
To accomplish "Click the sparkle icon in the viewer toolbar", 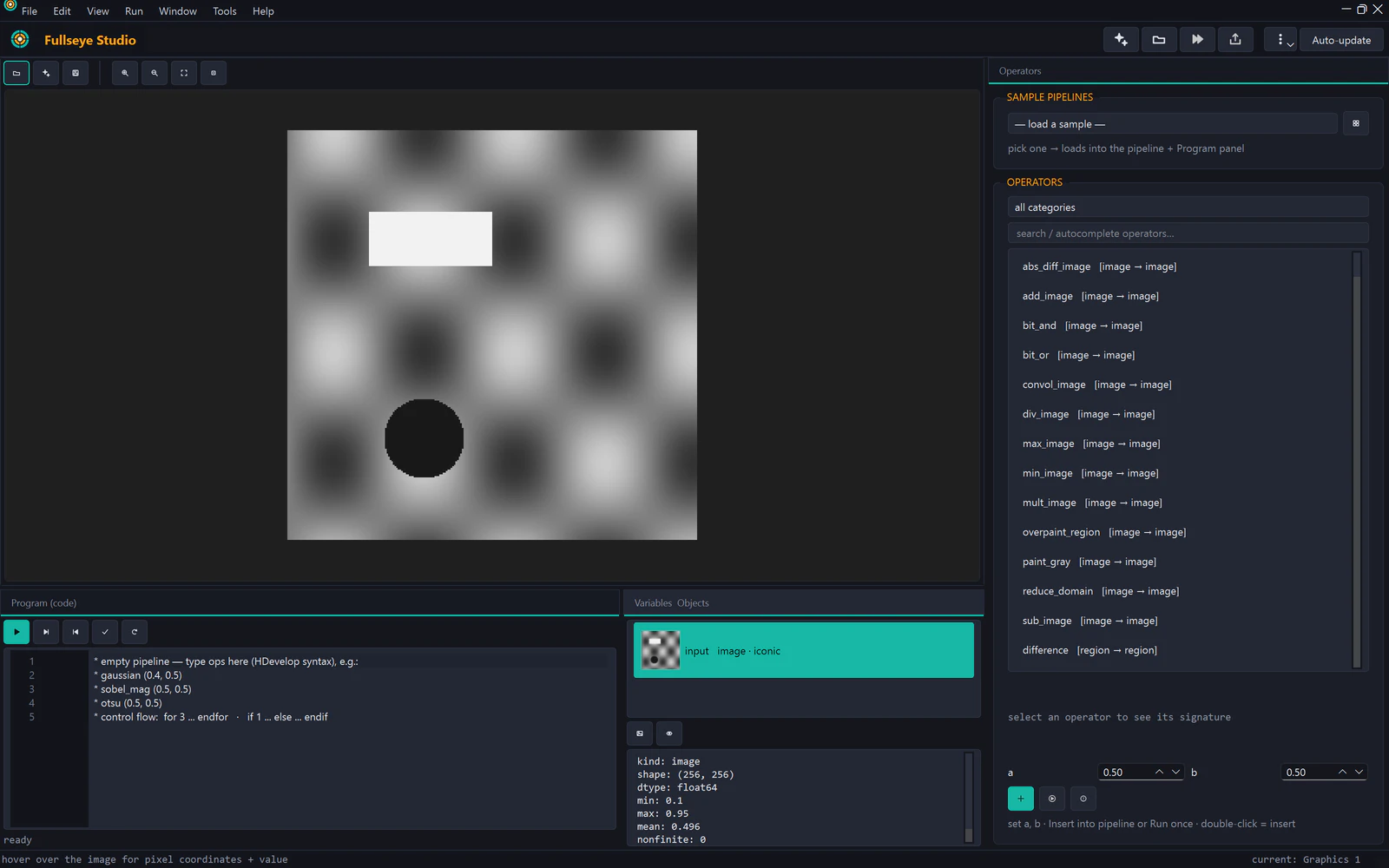I will (x=46, y=73).
